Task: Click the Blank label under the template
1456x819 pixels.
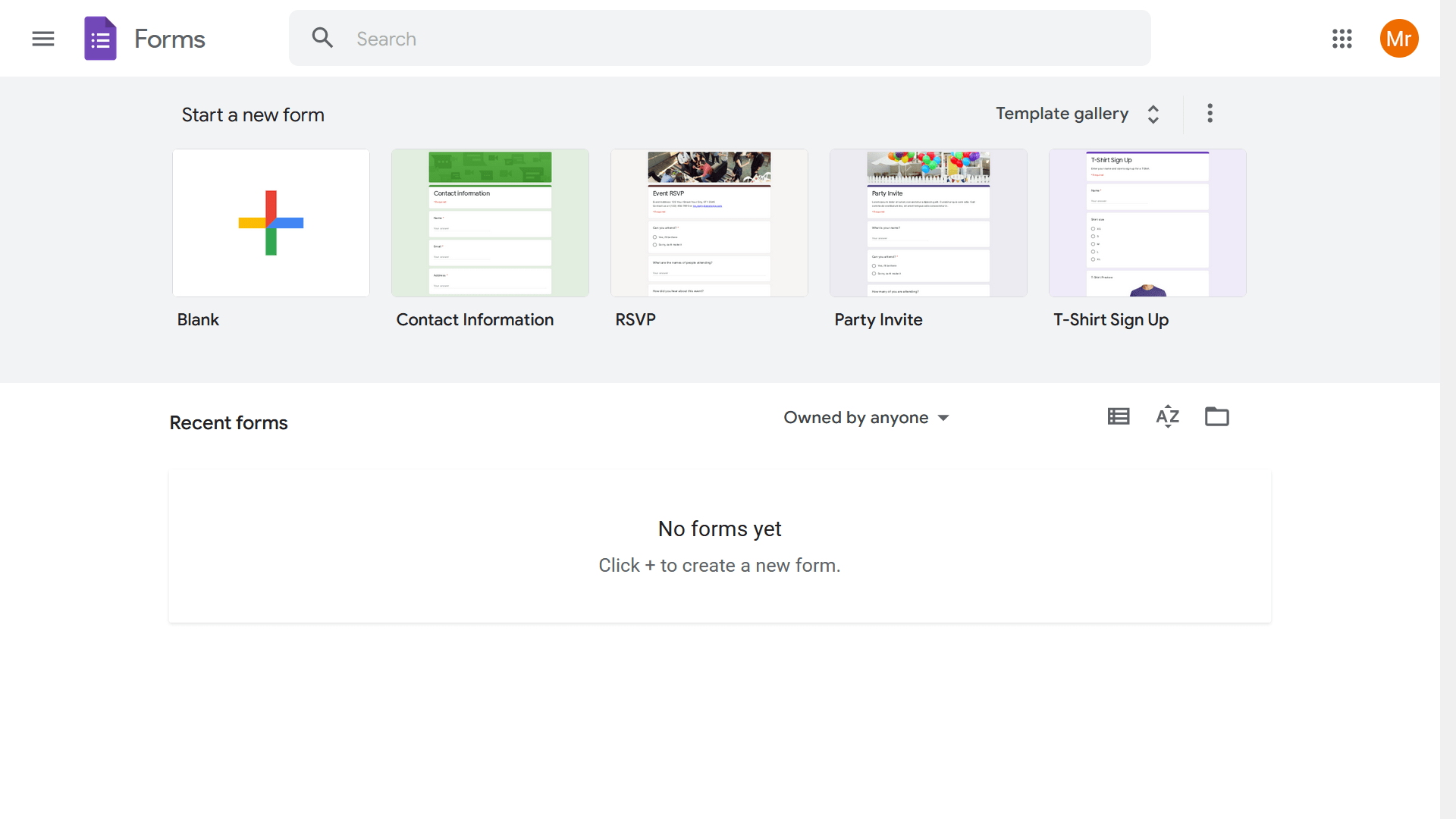Action: (198, 320)
